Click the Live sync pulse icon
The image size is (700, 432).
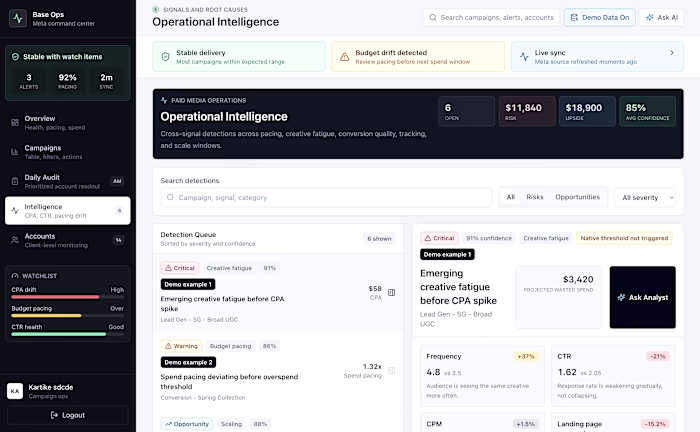(524, 57)
